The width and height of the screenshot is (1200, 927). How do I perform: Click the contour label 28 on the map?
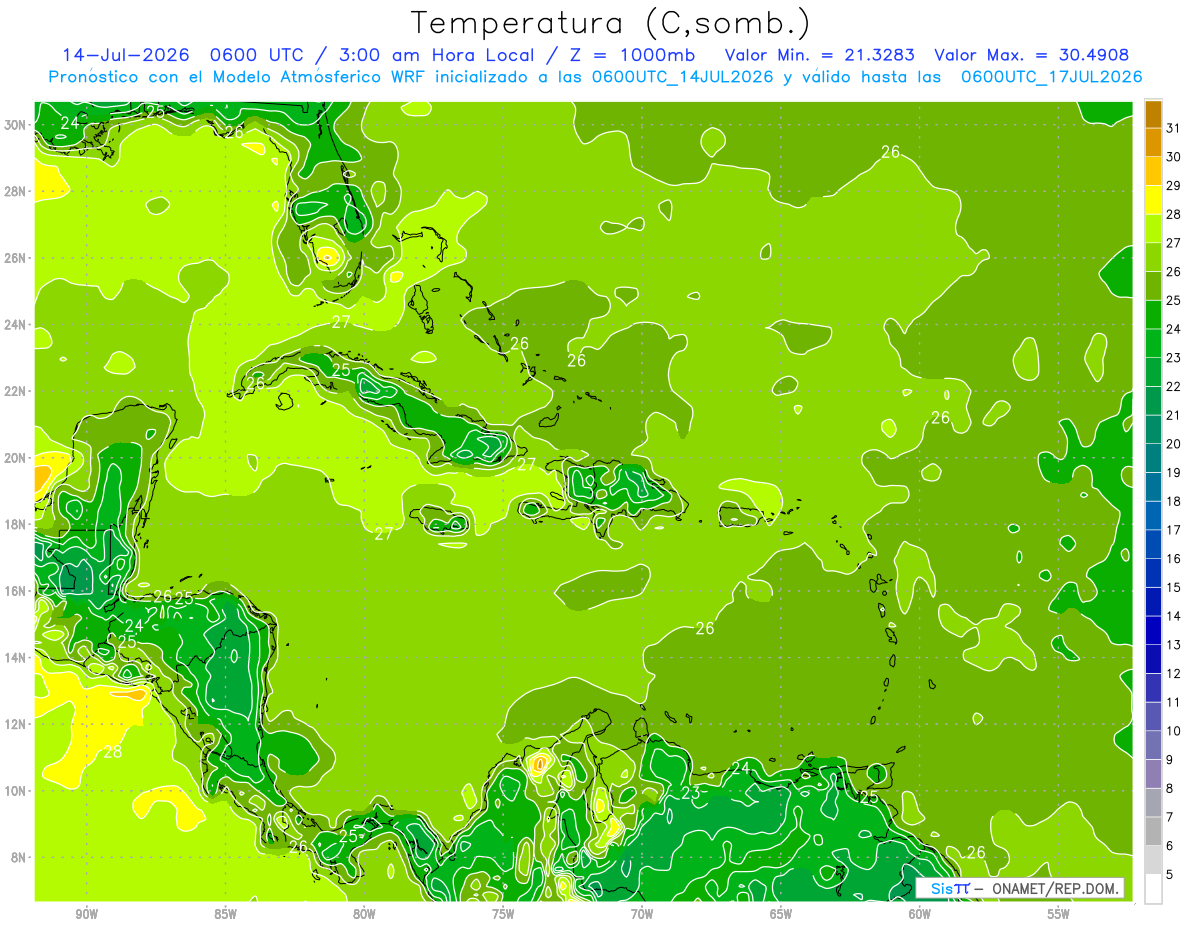tap(112, 752)
